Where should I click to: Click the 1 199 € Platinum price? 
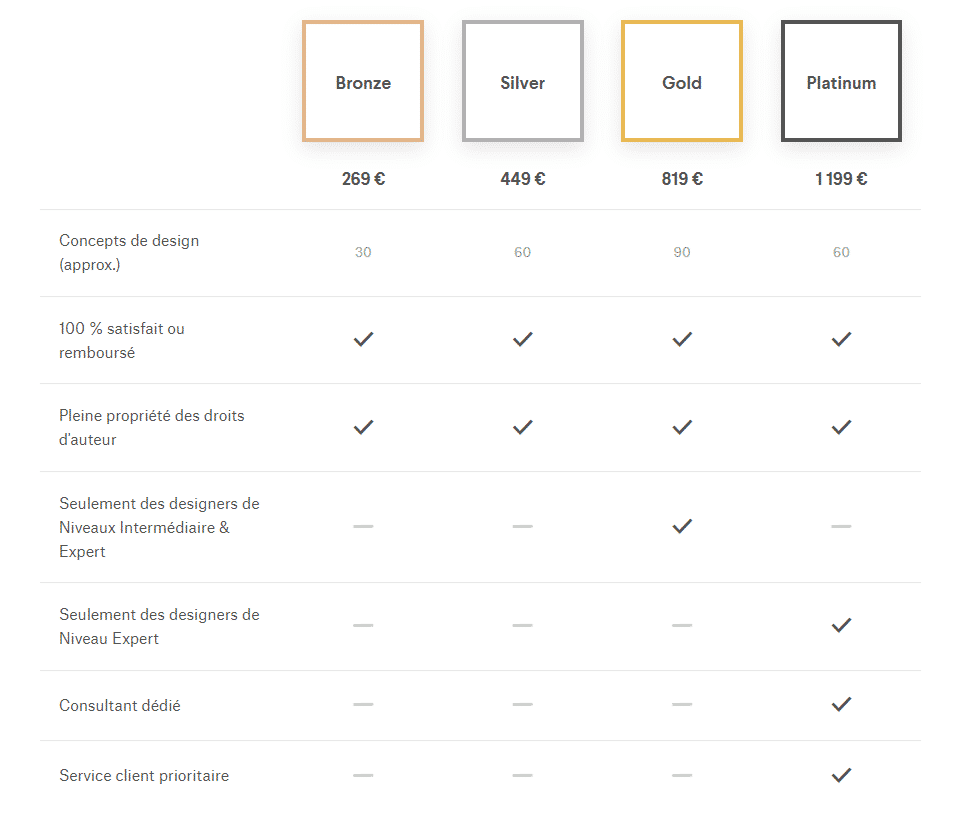(841, 179)
